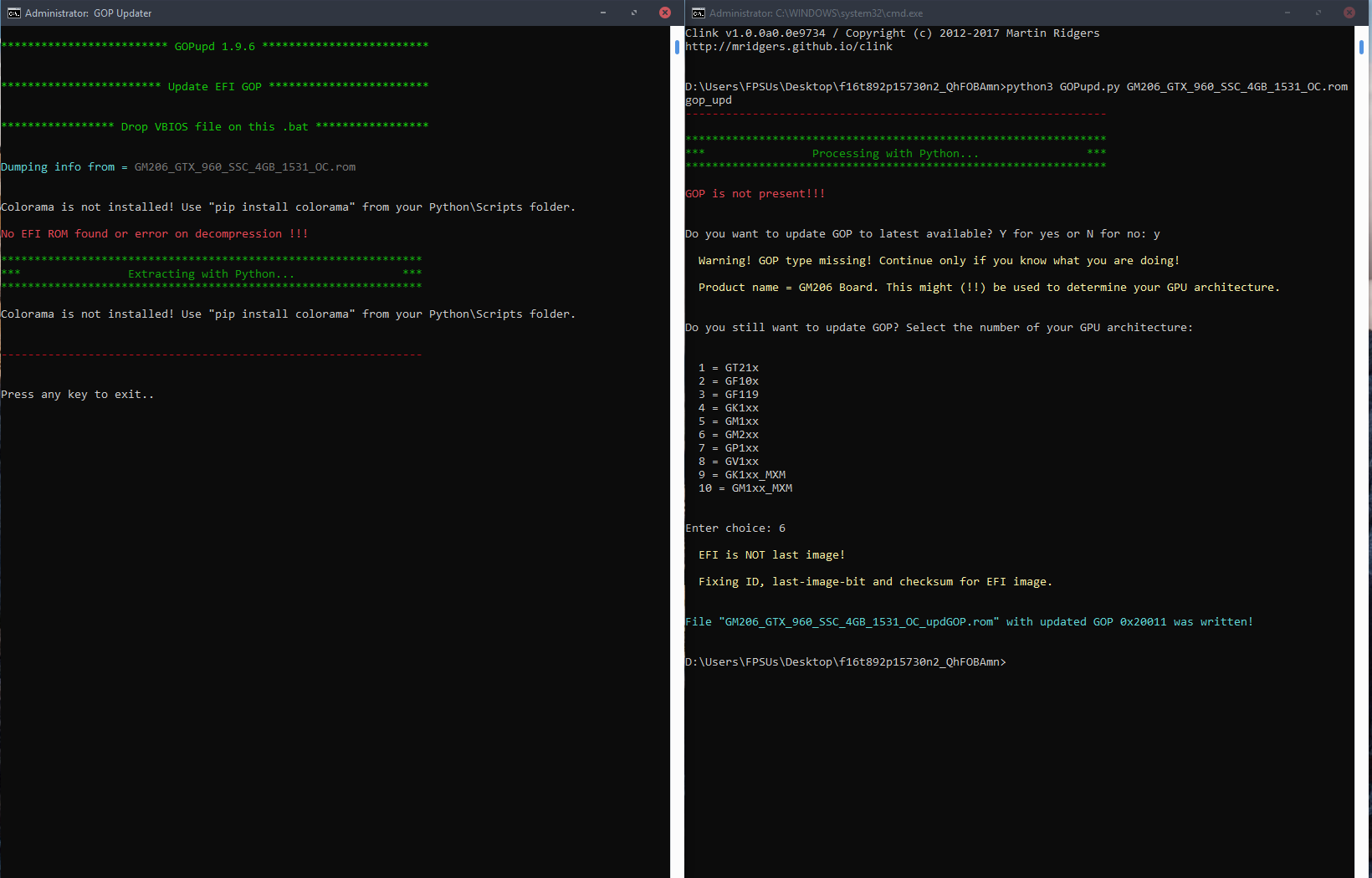Viewport: 1372px width, 878px height.
Task: Click the red 'No EFI ROM found' error line
Action: point(155,234)
